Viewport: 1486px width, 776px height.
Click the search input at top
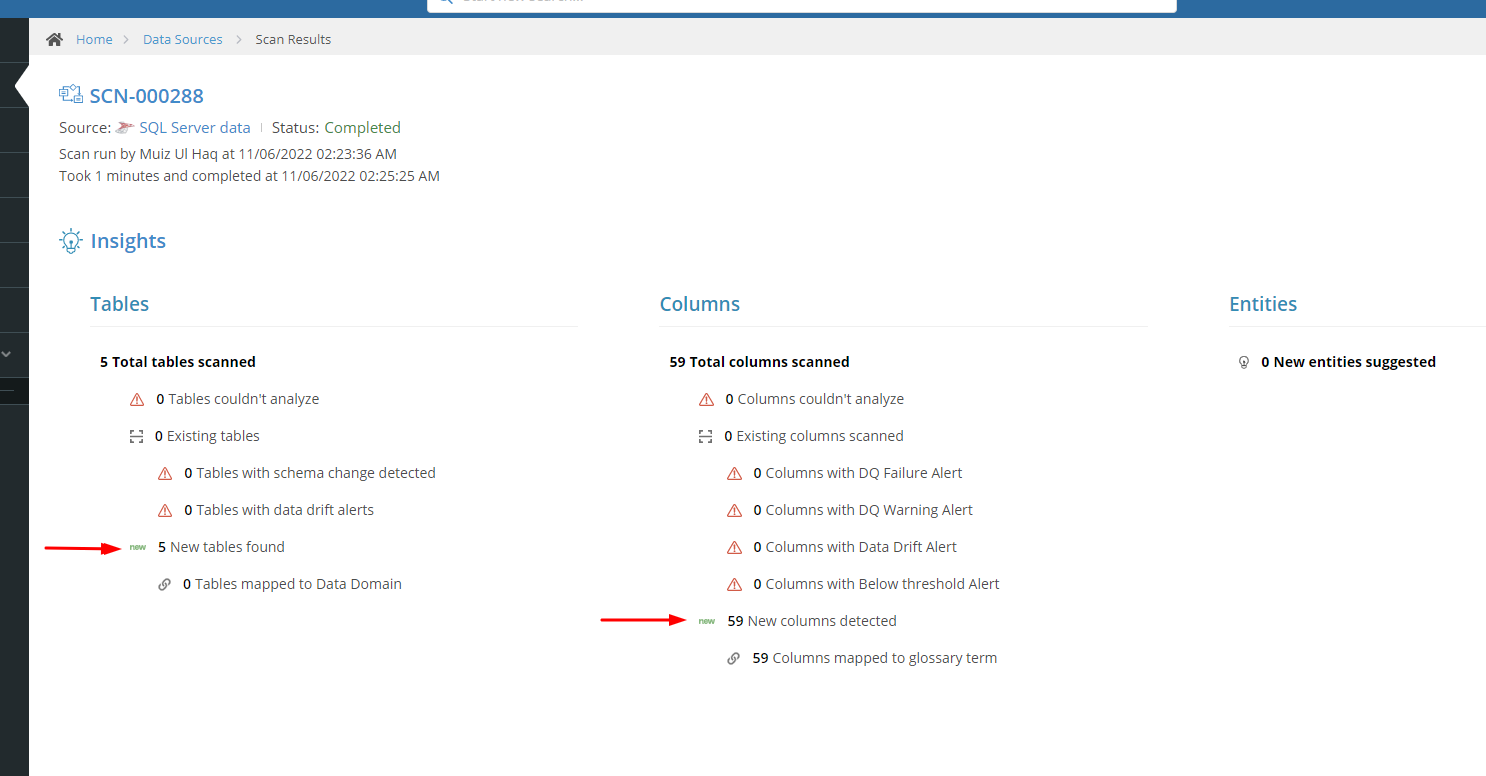coord(802,5)
